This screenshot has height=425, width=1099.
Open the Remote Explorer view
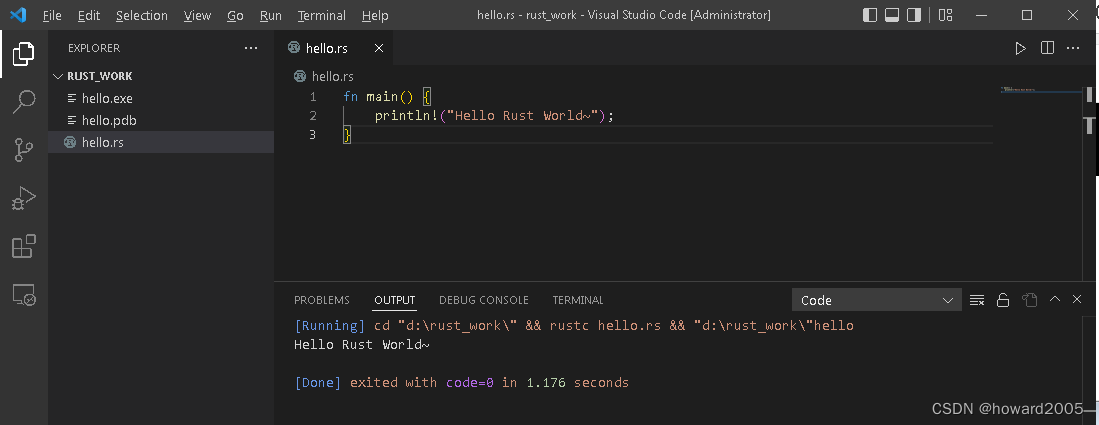pyautogui.click(x=23, y=295)
